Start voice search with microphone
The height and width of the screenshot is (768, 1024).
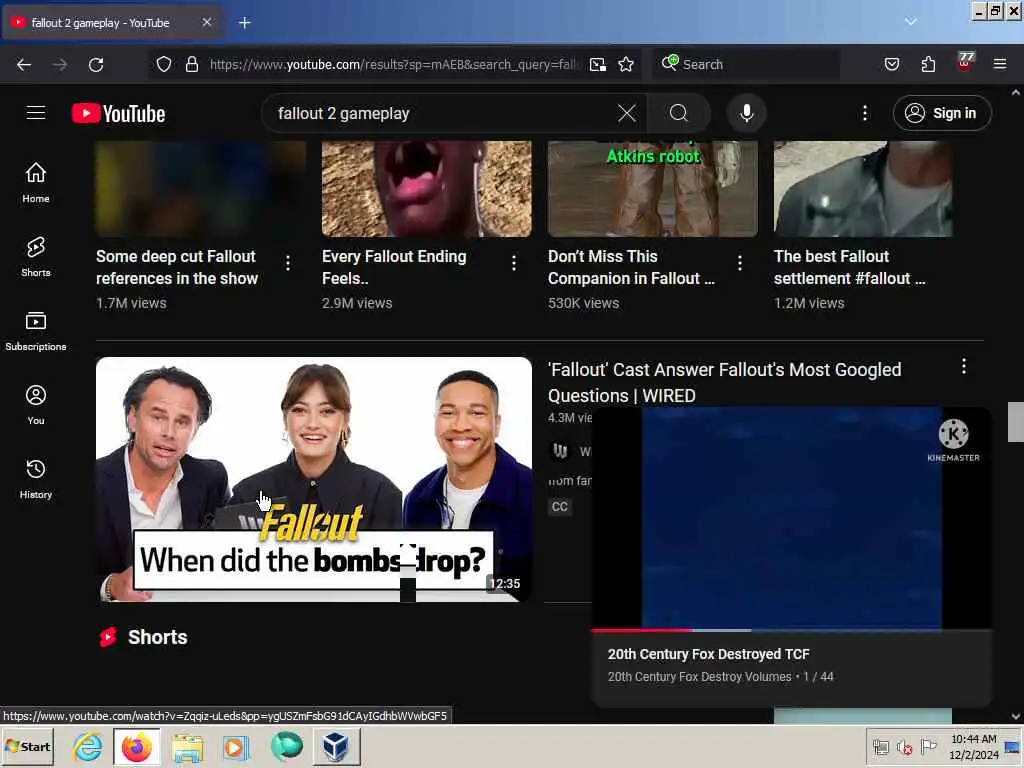click(746, 113)
